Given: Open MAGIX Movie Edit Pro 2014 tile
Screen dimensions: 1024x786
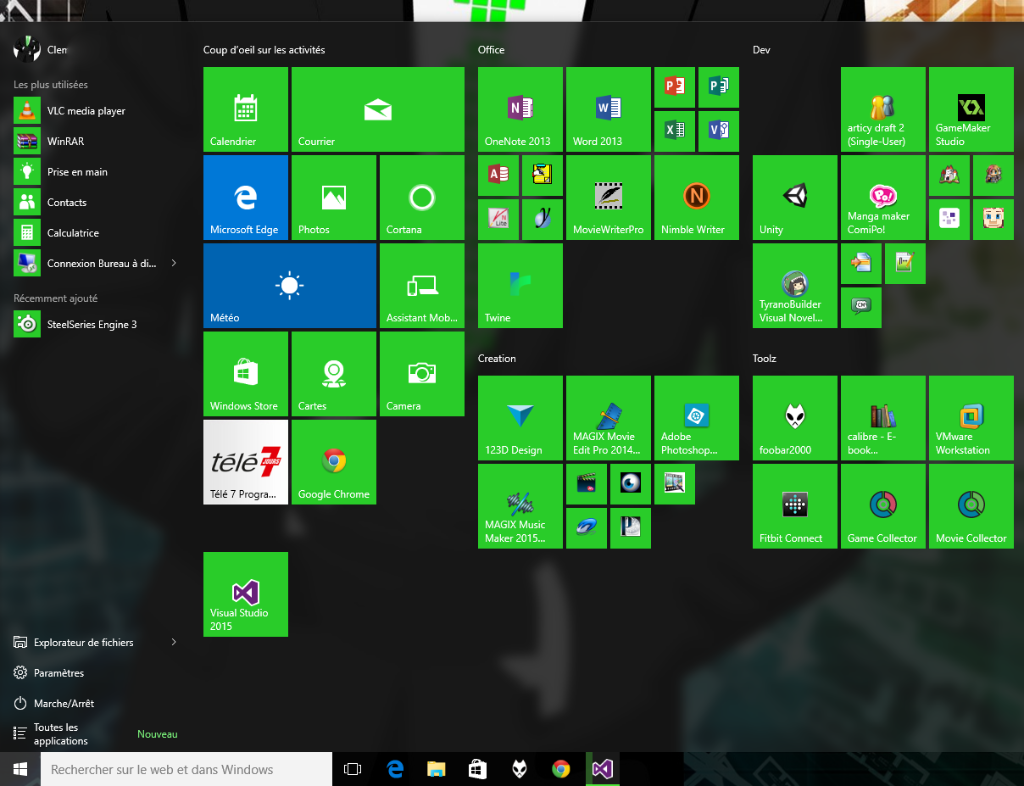Looking at the screenshot, I should [x=608, y=418].
